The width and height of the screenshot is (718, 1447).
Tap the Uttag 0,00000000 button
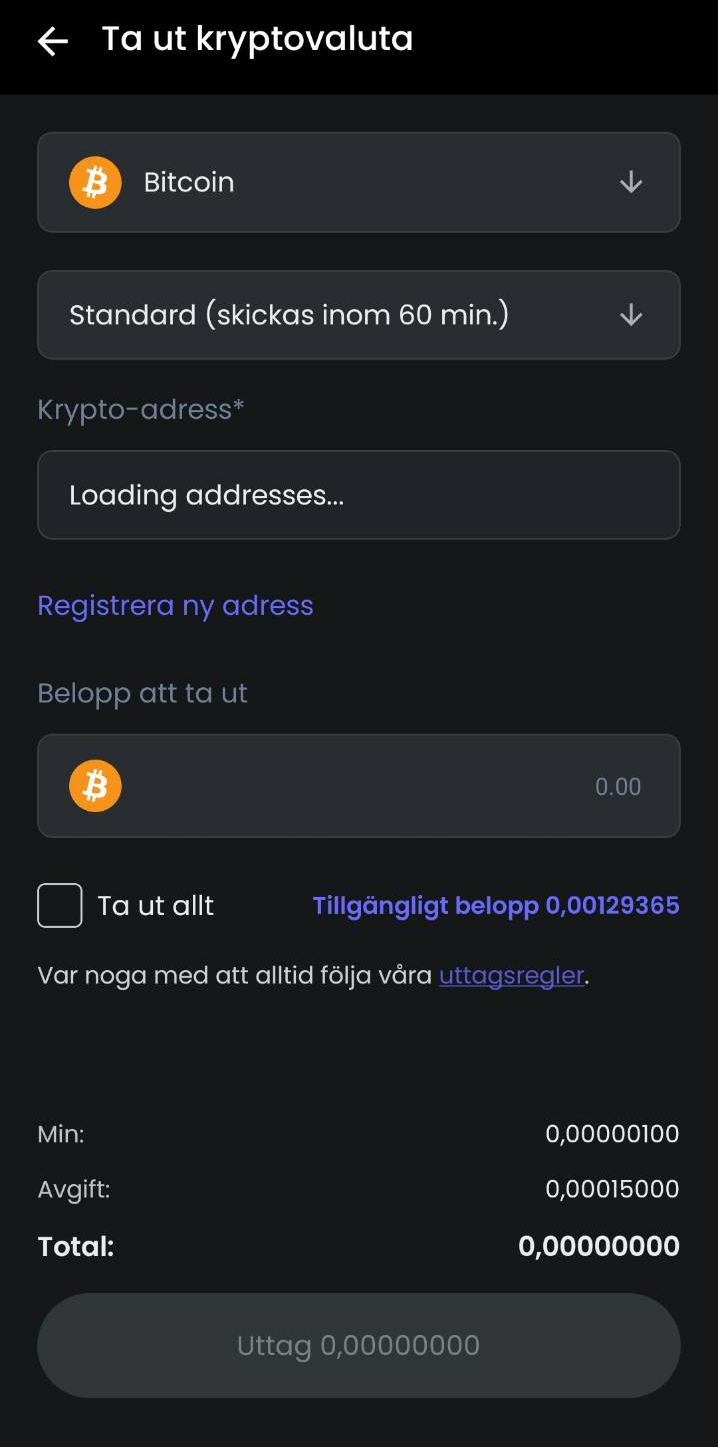point(359,1346)
